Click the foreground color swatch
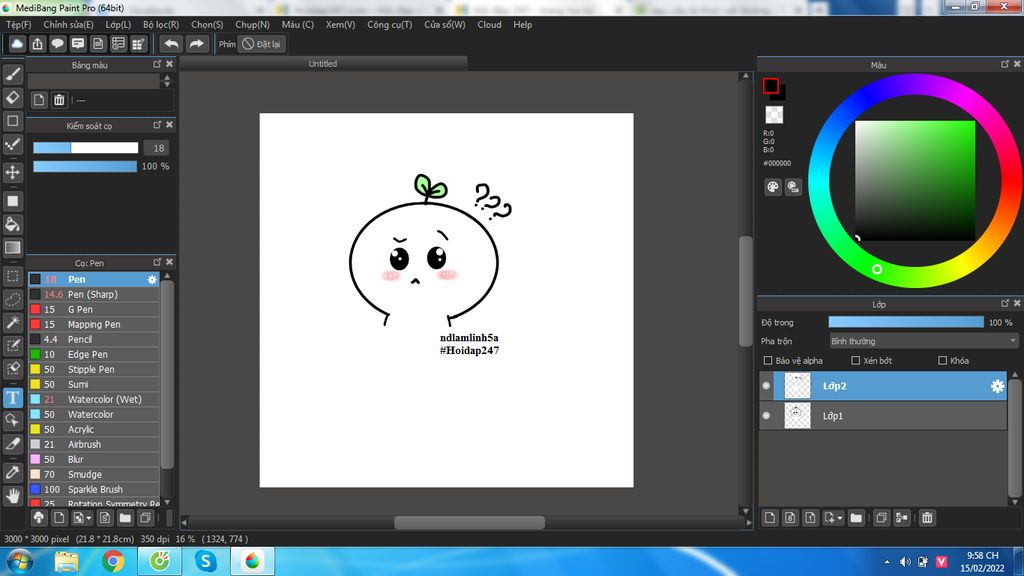This screenshot has height=576, width=1024. click(771, 86)
